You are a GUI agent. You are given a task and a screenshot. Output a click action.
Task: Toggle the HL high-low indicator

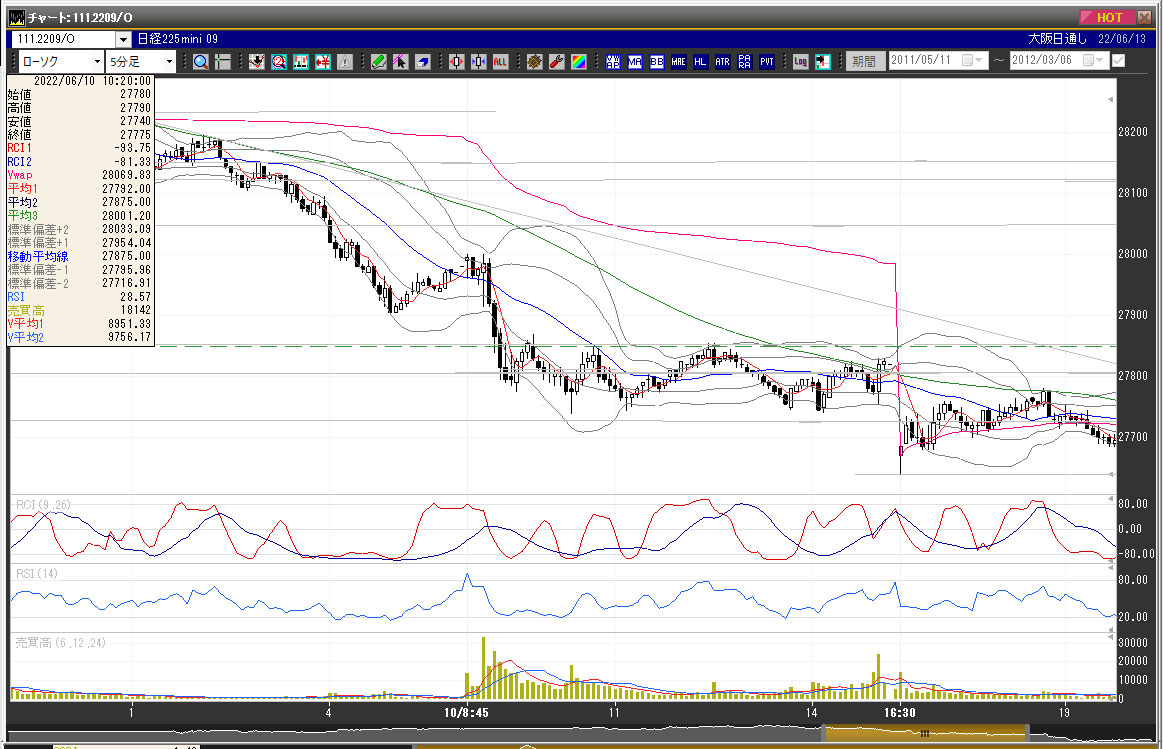coord(700,62)
